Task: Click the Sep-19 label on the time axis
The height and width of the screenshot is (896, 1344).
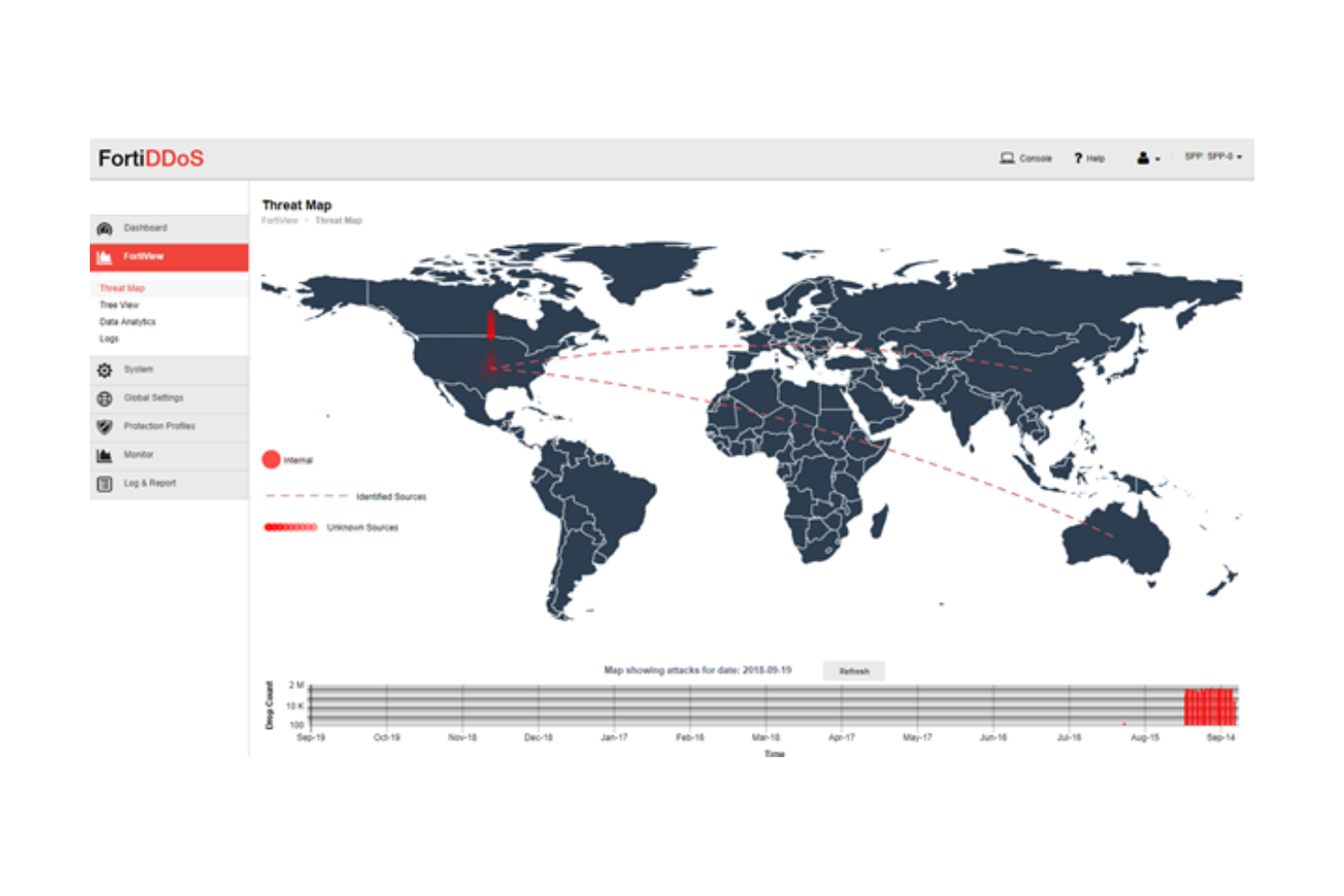Action: point(311,738)
